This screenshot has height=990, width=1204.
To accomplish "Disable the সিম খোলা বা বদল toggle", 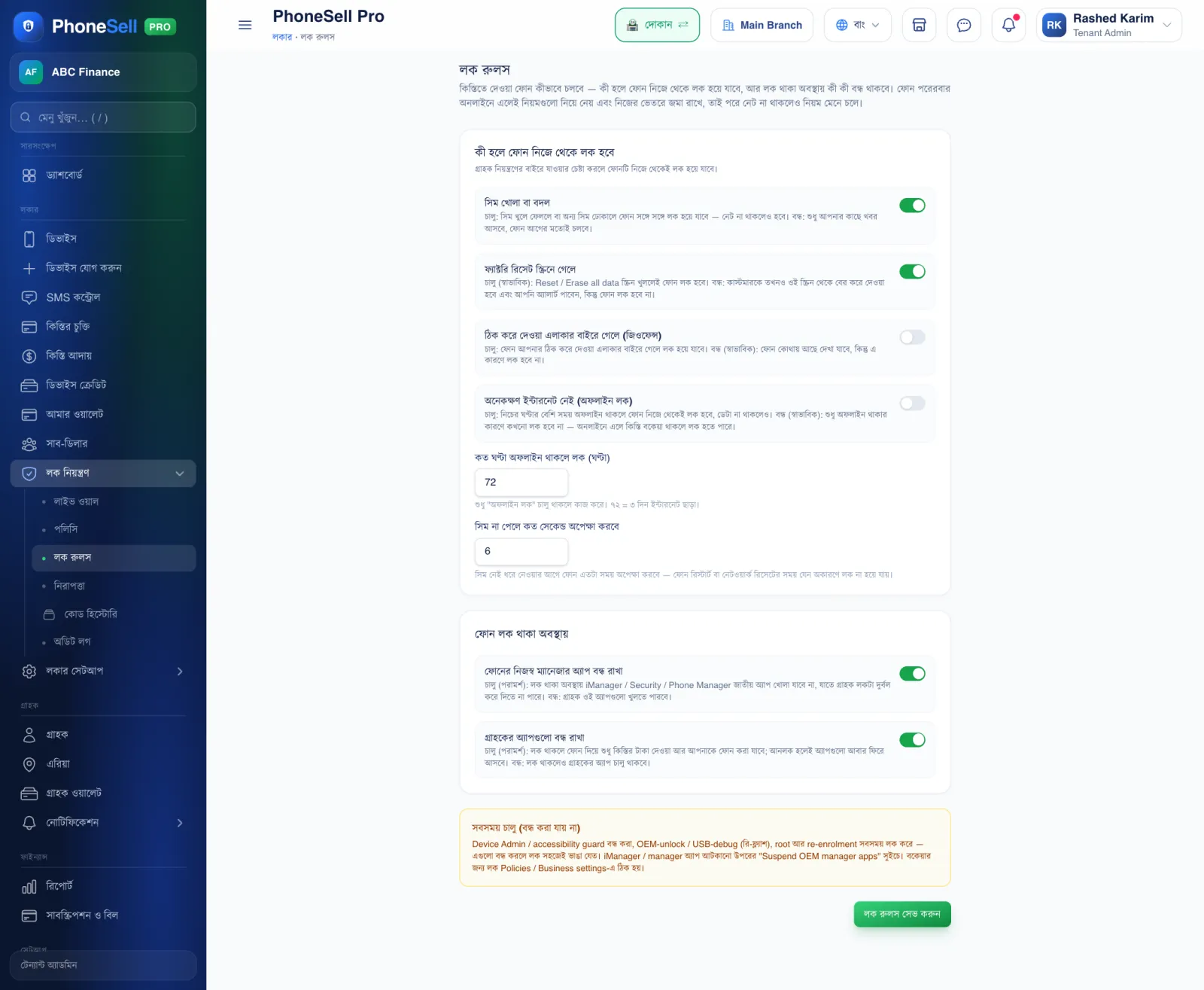I will pos(912,206).
